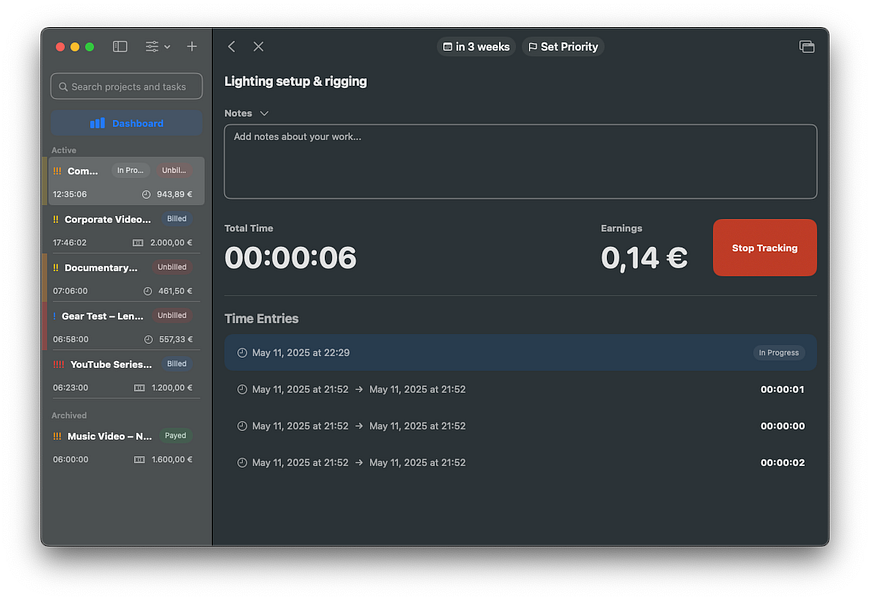
Task: Close the task detail with X icon
Action: (x=259, y=47)
